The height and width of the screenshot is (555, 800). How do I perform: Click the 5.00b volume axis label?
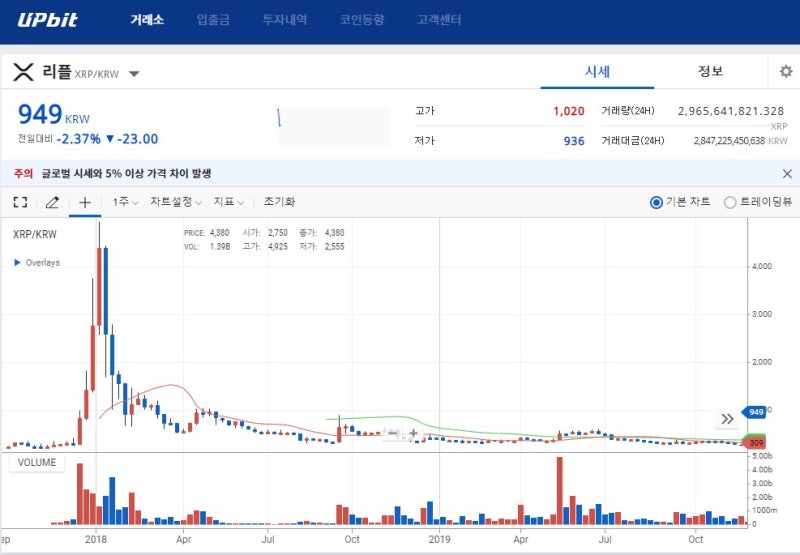click(x=762, y=456)
